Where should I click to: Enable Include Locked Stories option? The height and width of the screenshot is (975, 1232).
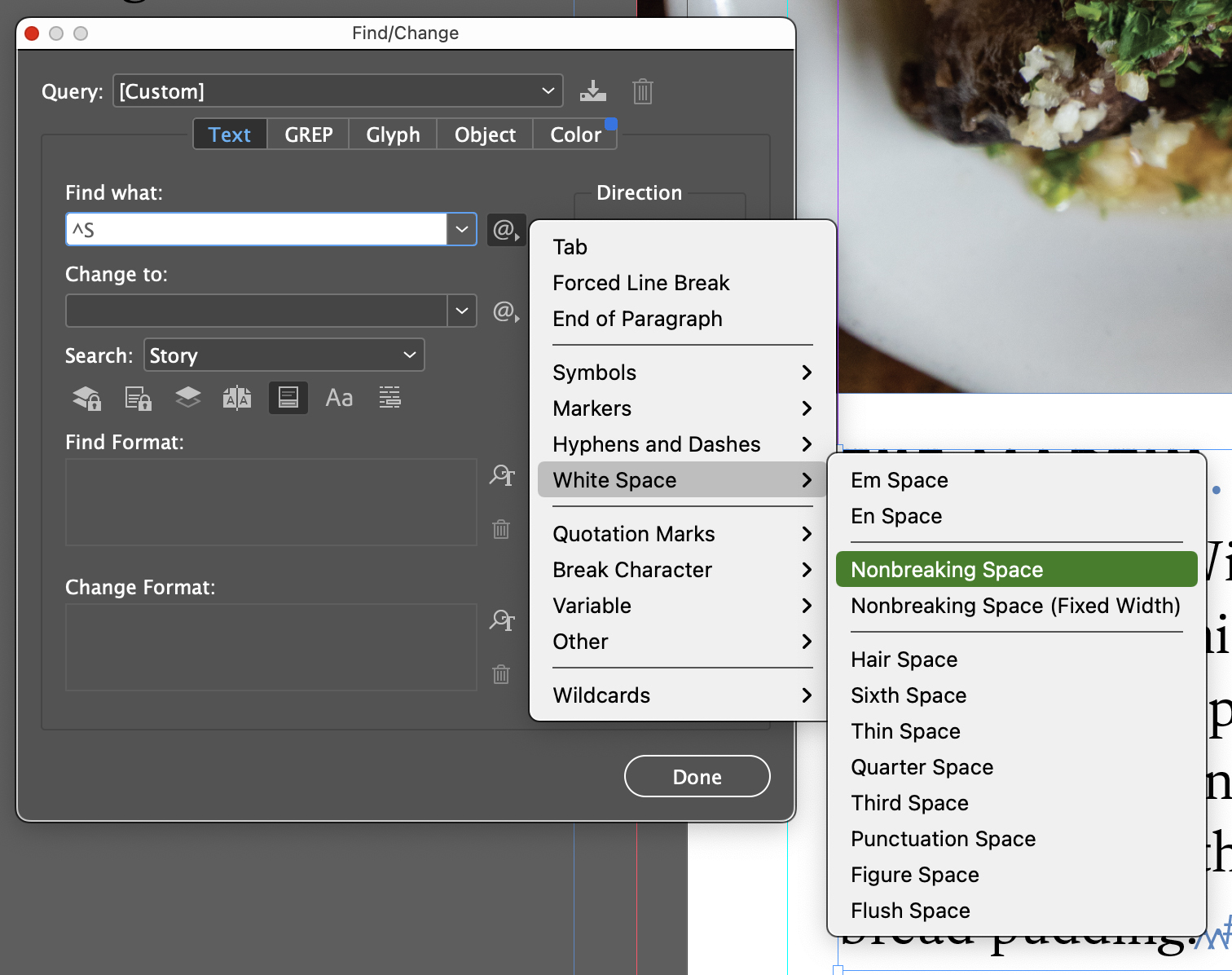[x=137, y=398]
